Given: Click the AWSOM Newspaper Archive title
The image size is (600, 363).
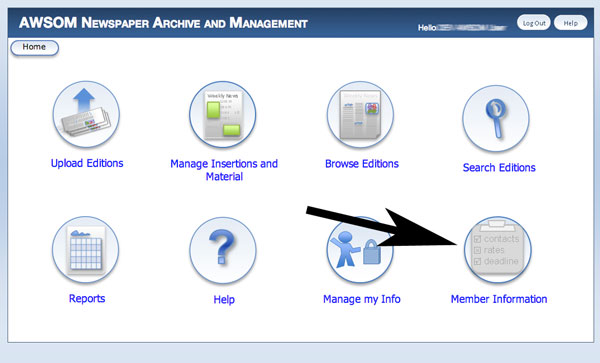Looking at the screenshot, I should tap(163, 23).
